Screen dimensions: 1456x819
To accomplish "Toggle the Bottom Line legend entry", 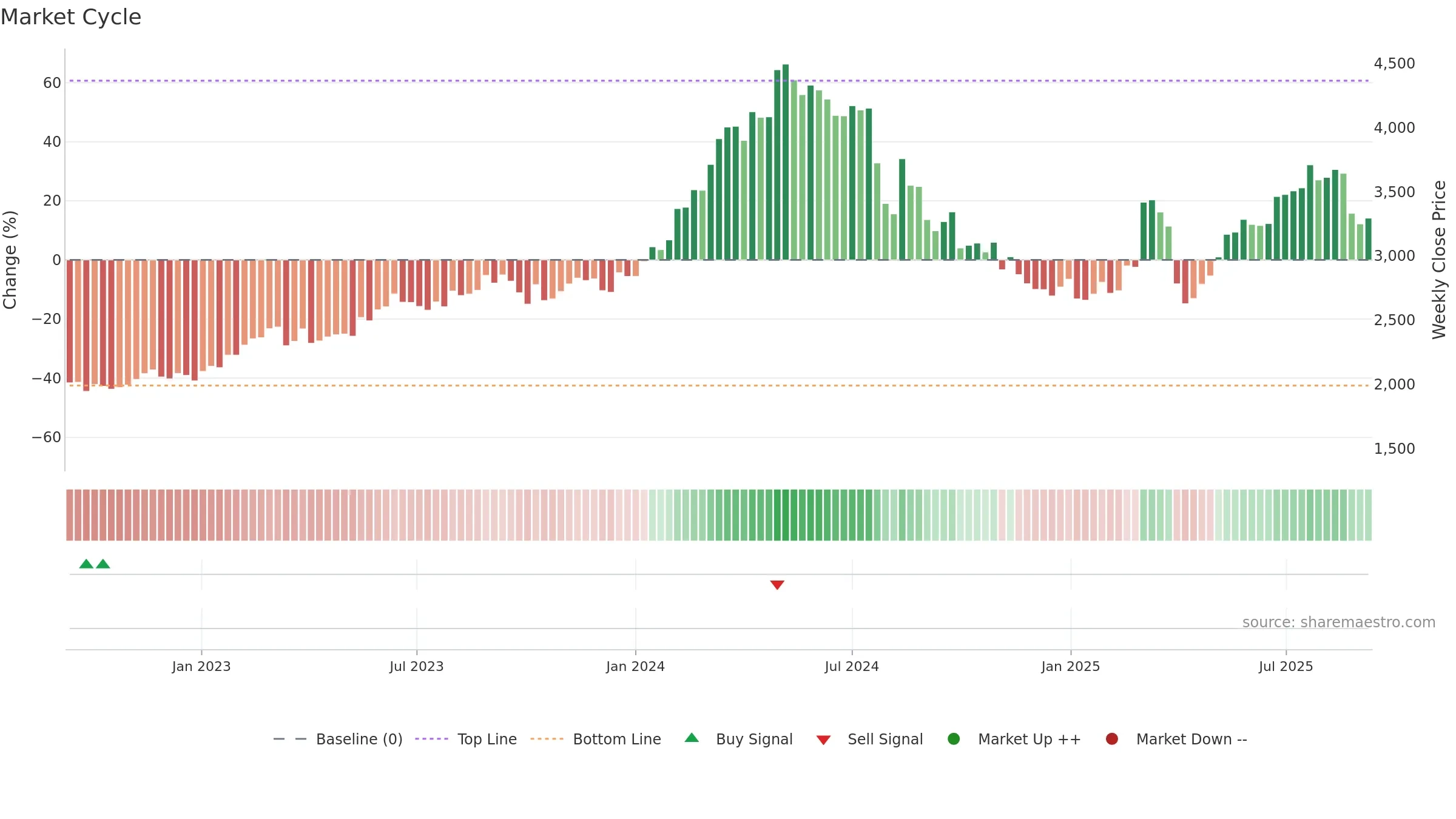I will (596, 739).
